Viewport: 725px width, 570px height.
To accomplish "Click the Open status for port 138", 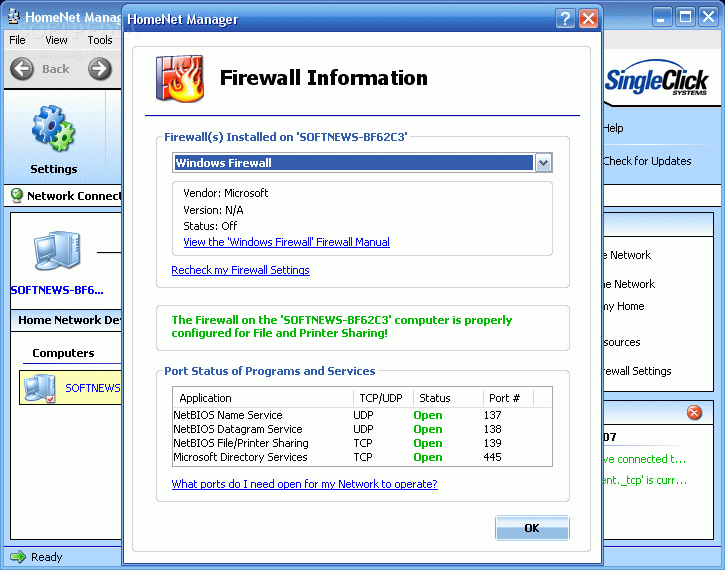I will (x=428, y=429).
